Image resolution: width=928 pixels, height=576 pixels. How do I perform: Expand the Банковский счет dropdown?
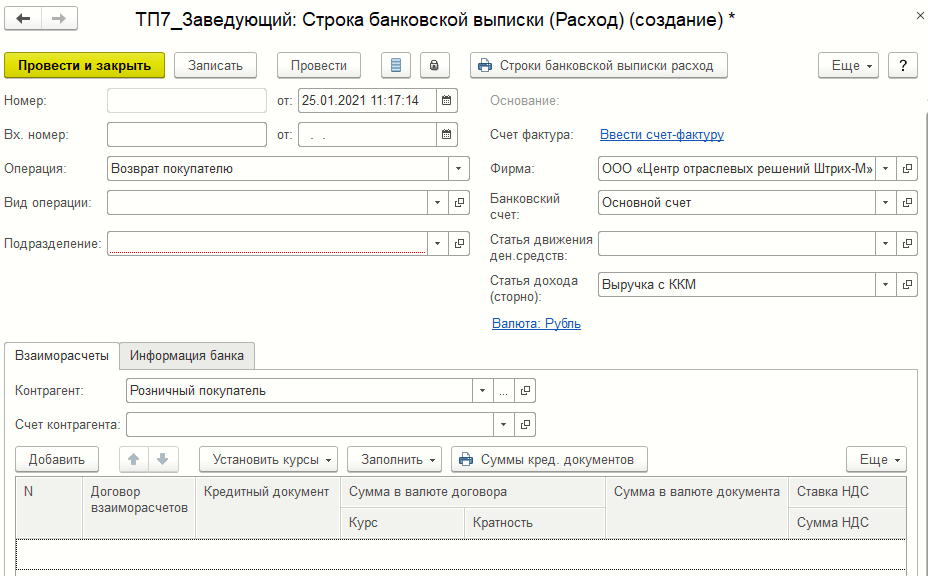(x=885, y=203)
